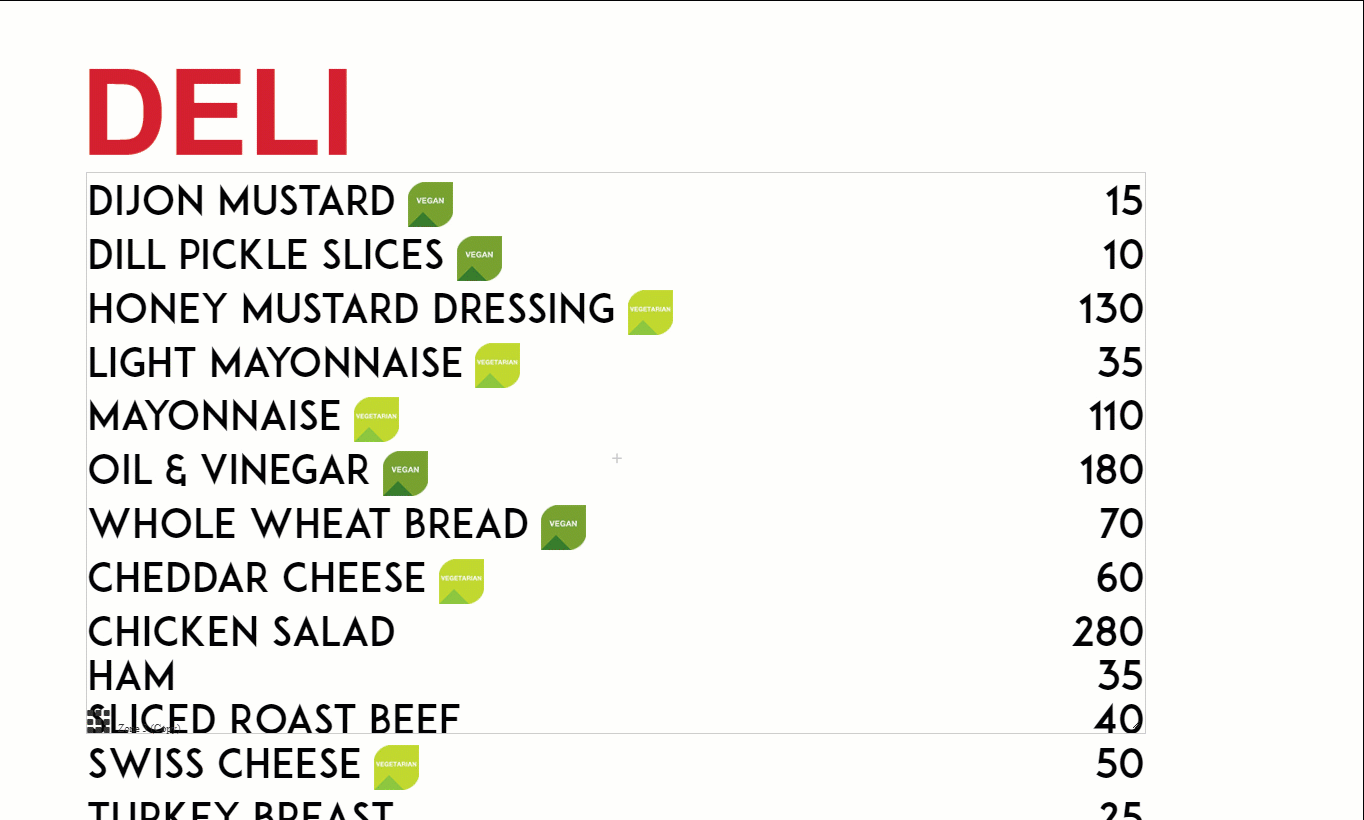Click the Sliced Roast Beef item text
This screenshot has height=820, width=1364.
(274, 718)
